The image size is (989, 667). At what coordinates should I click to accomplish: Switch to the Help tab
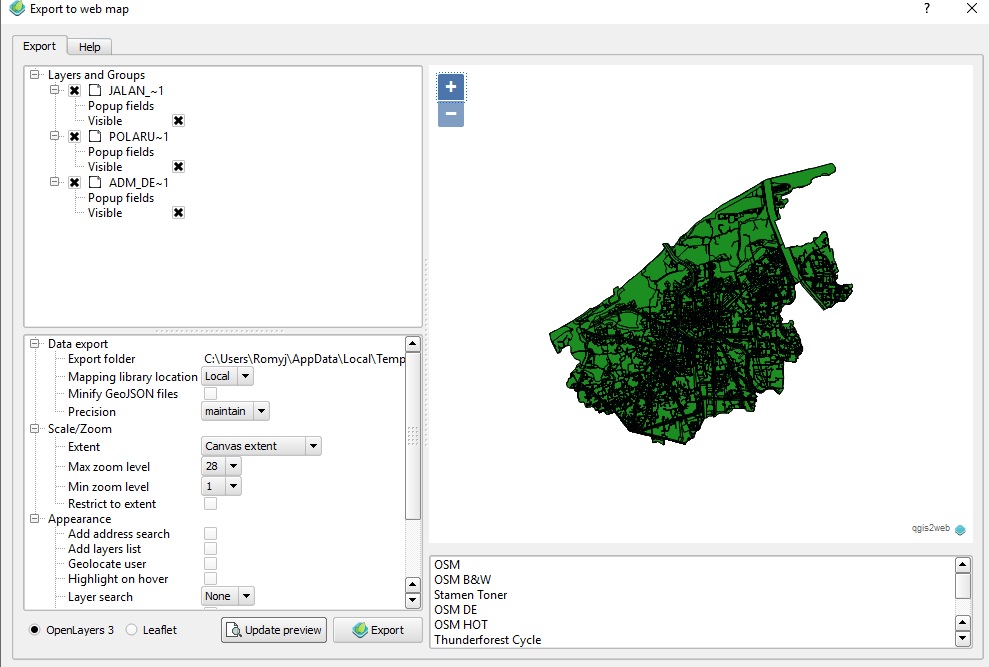coord(89,46)
